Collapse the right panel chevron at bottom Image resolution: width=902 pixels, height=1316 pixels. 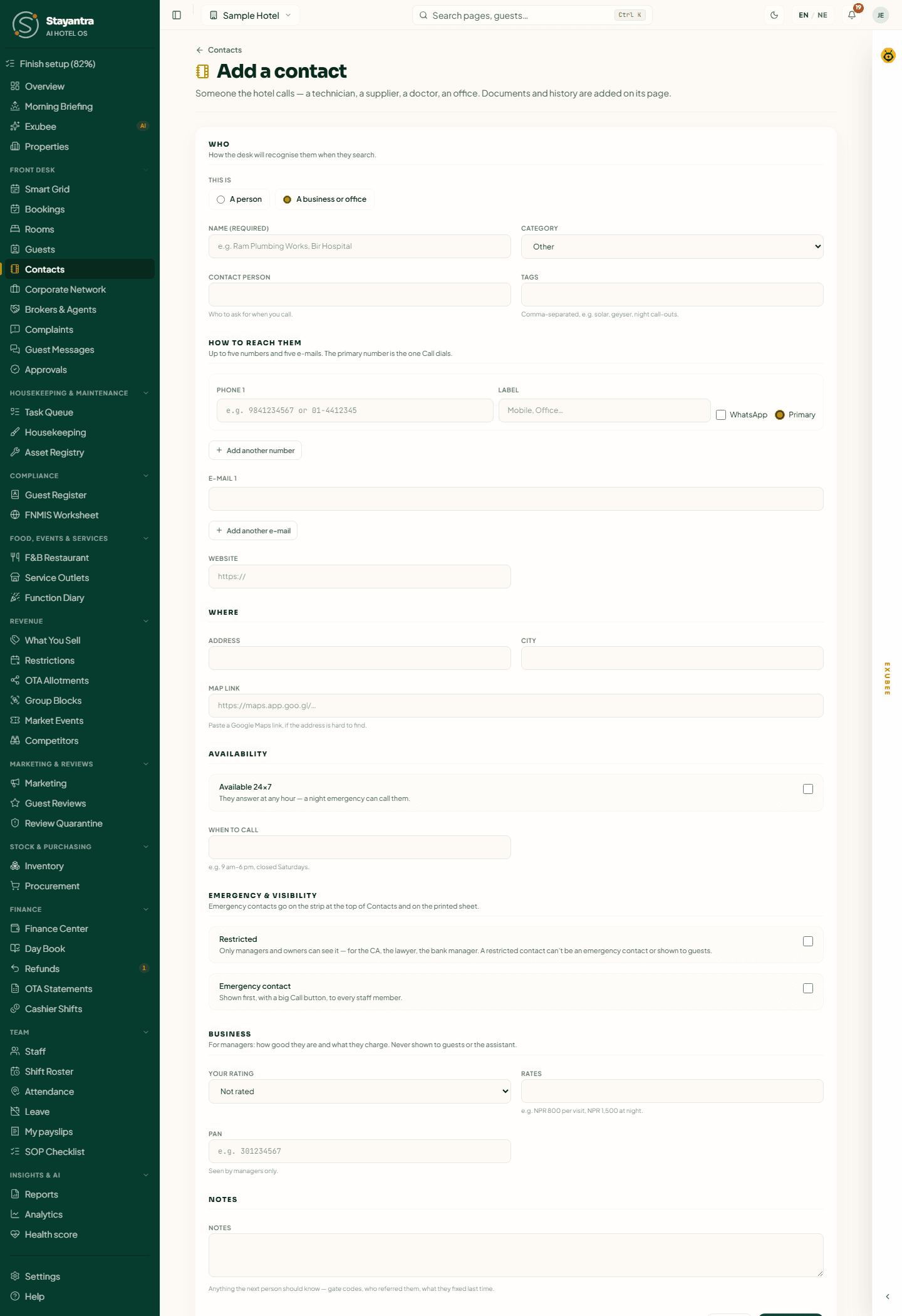(x=887, y=1297)
